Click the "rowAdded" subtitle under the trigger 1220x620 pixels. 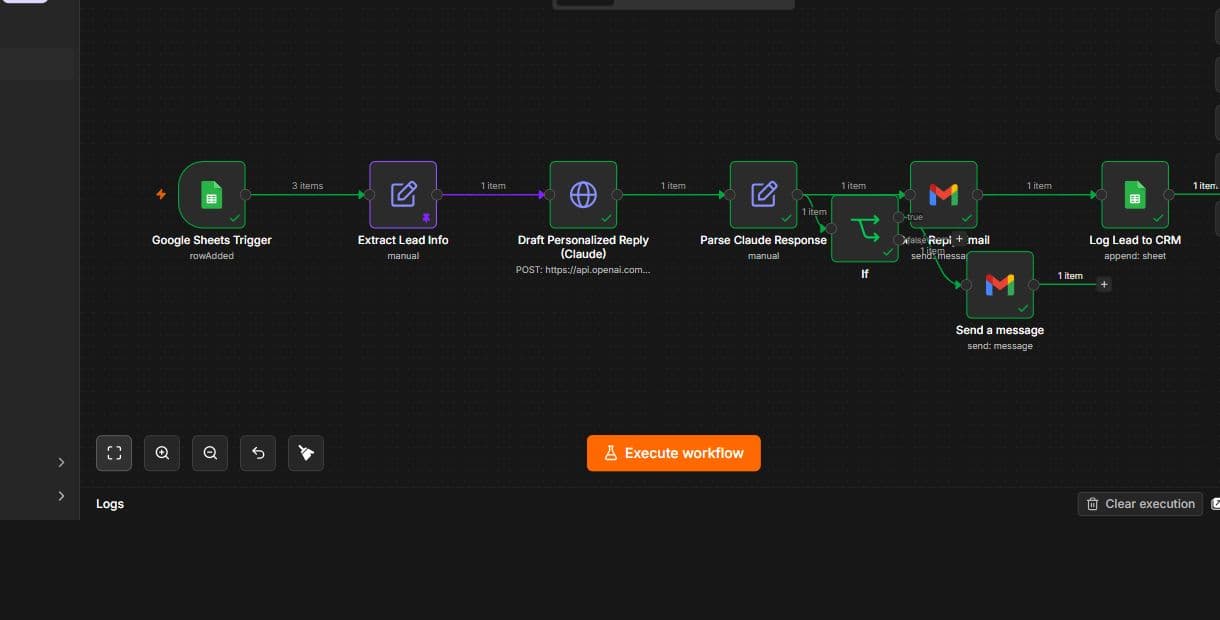pos(211,256)
